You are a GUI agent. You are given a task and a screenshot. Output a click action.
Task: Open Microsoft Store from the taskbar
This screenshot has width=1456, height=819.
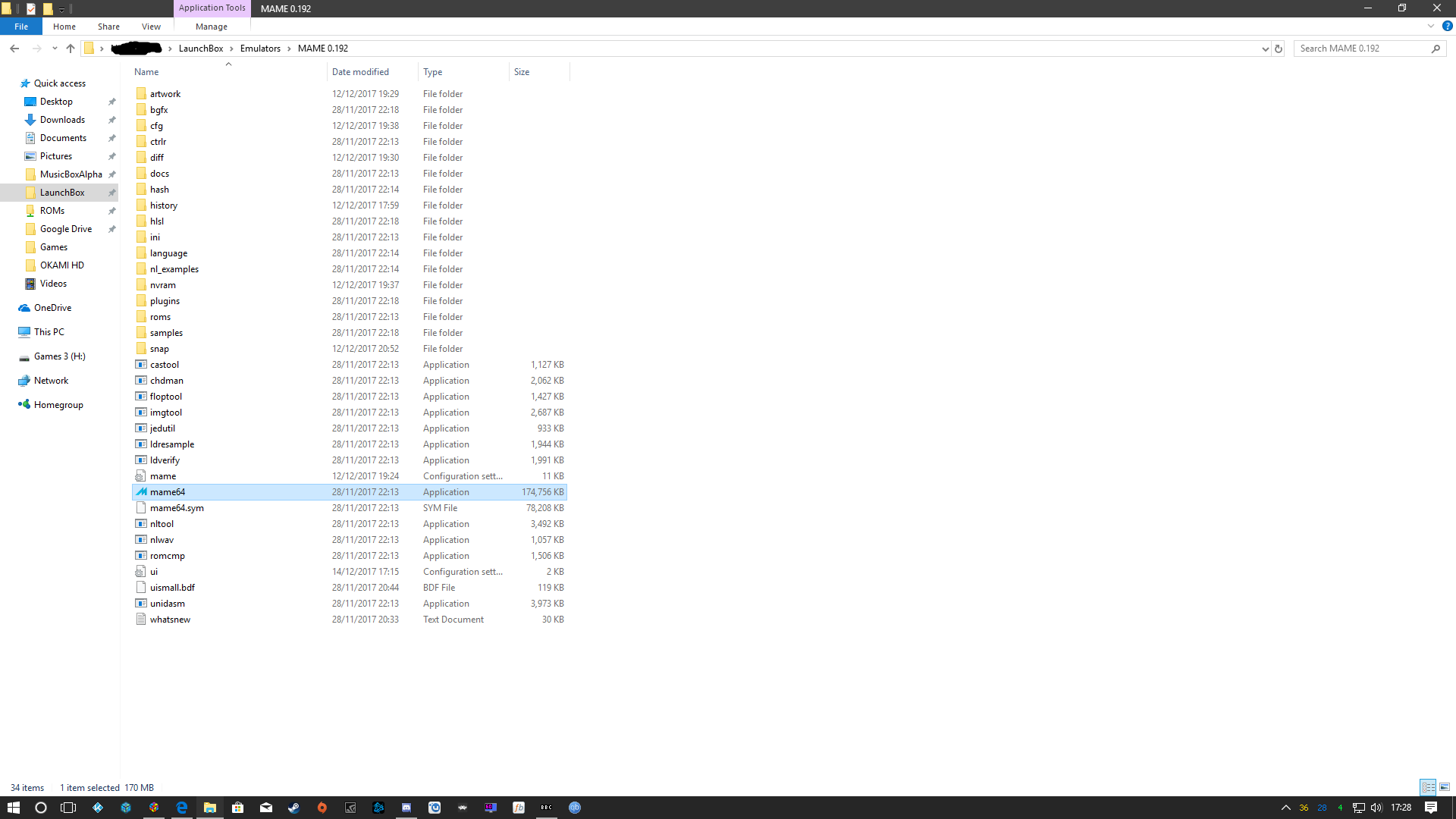[x=238, y=808]
